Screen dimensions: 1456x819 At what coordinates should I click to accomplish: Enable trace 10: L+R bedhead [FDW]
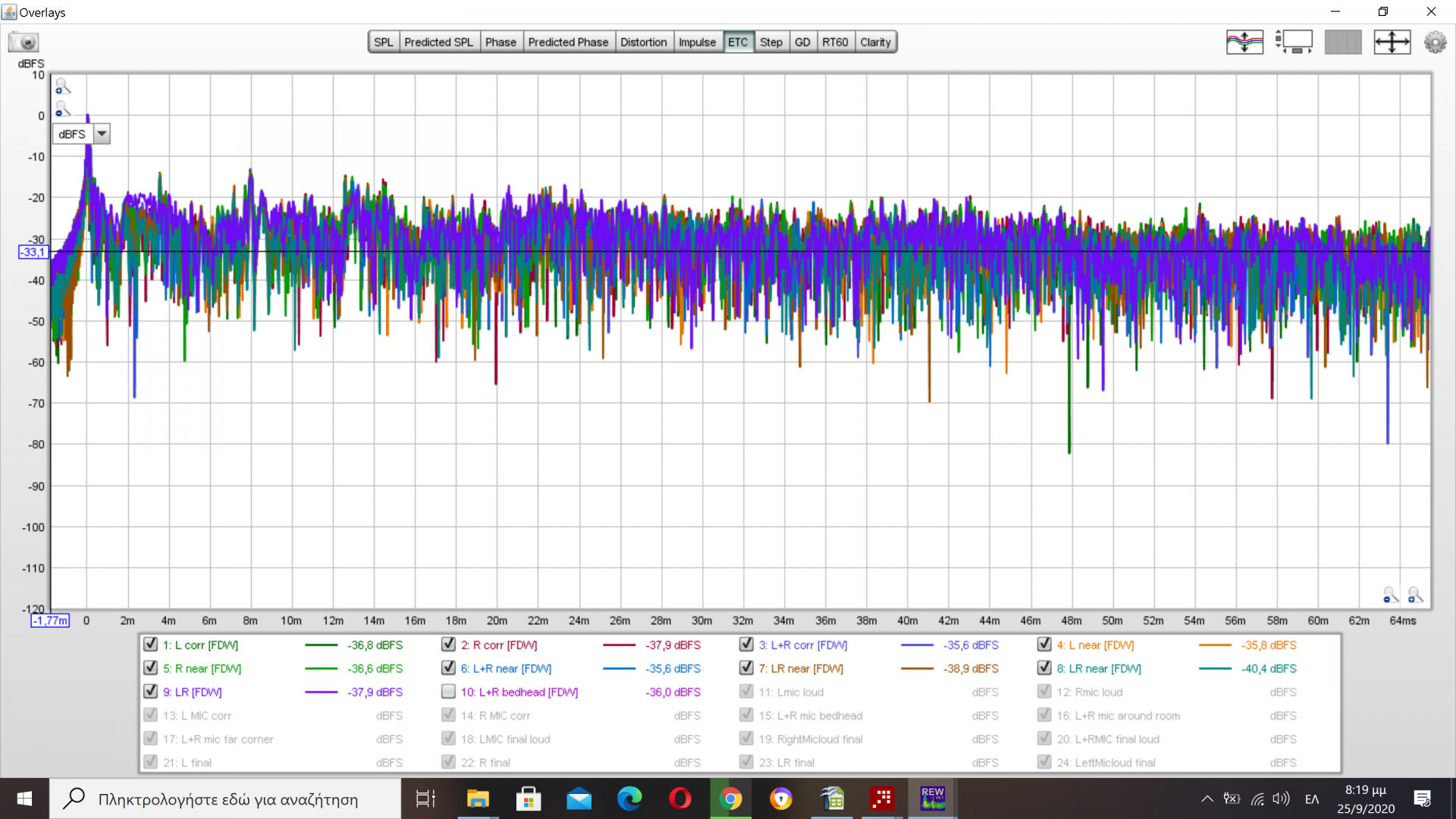coord(448,692)
